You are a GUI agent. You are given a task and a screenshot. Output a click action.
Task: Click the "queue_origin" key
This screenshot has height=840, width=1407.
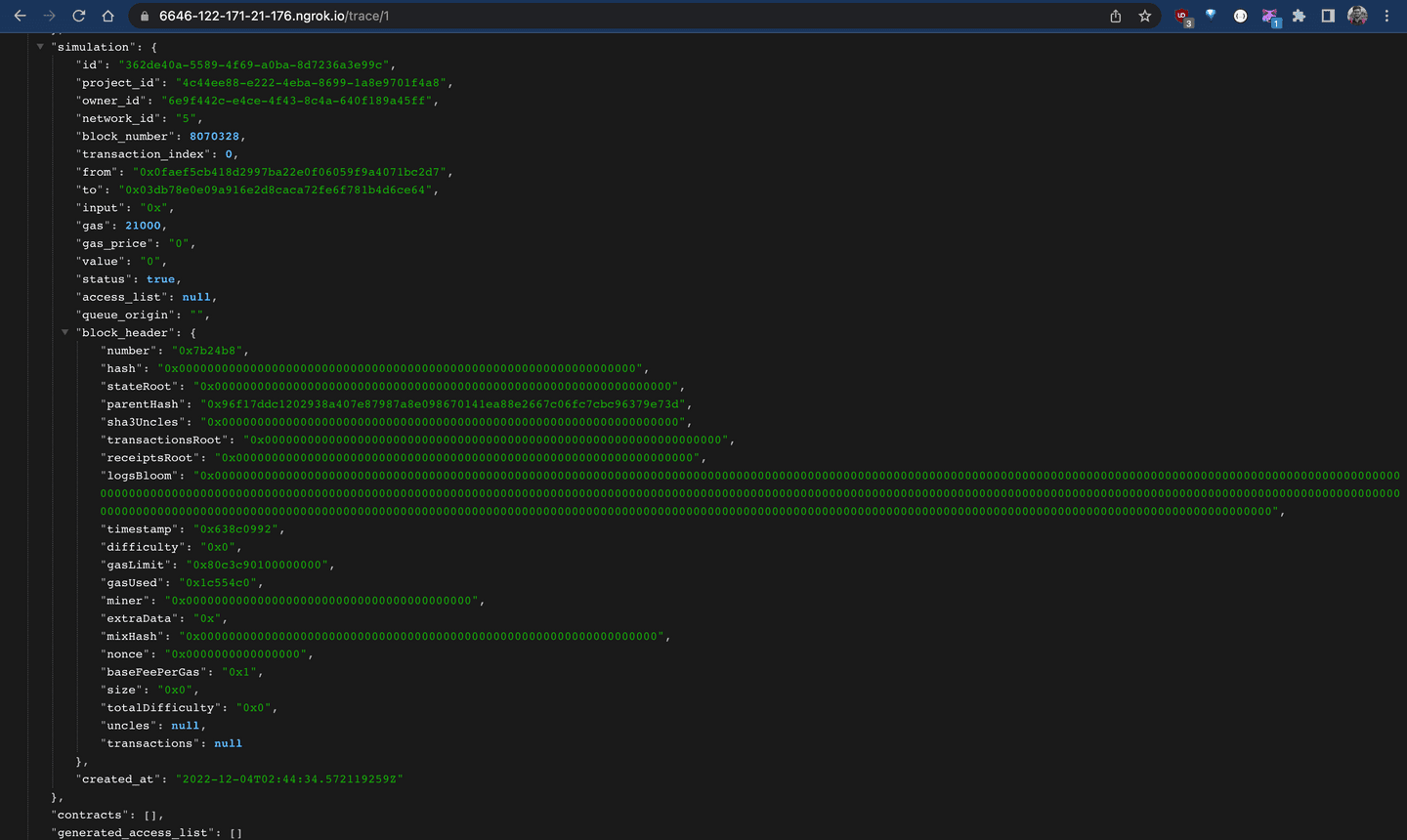(x=125, y=315)
